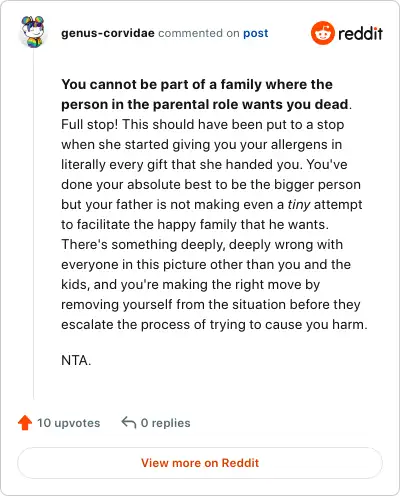Open the "0 replies" label
This screenshot has height=496, width=400.
(165, 423)
